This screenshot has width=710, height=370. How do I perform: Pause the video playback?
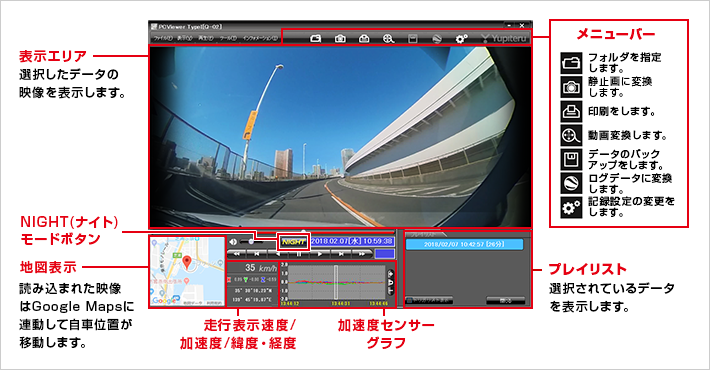point(299,254)
